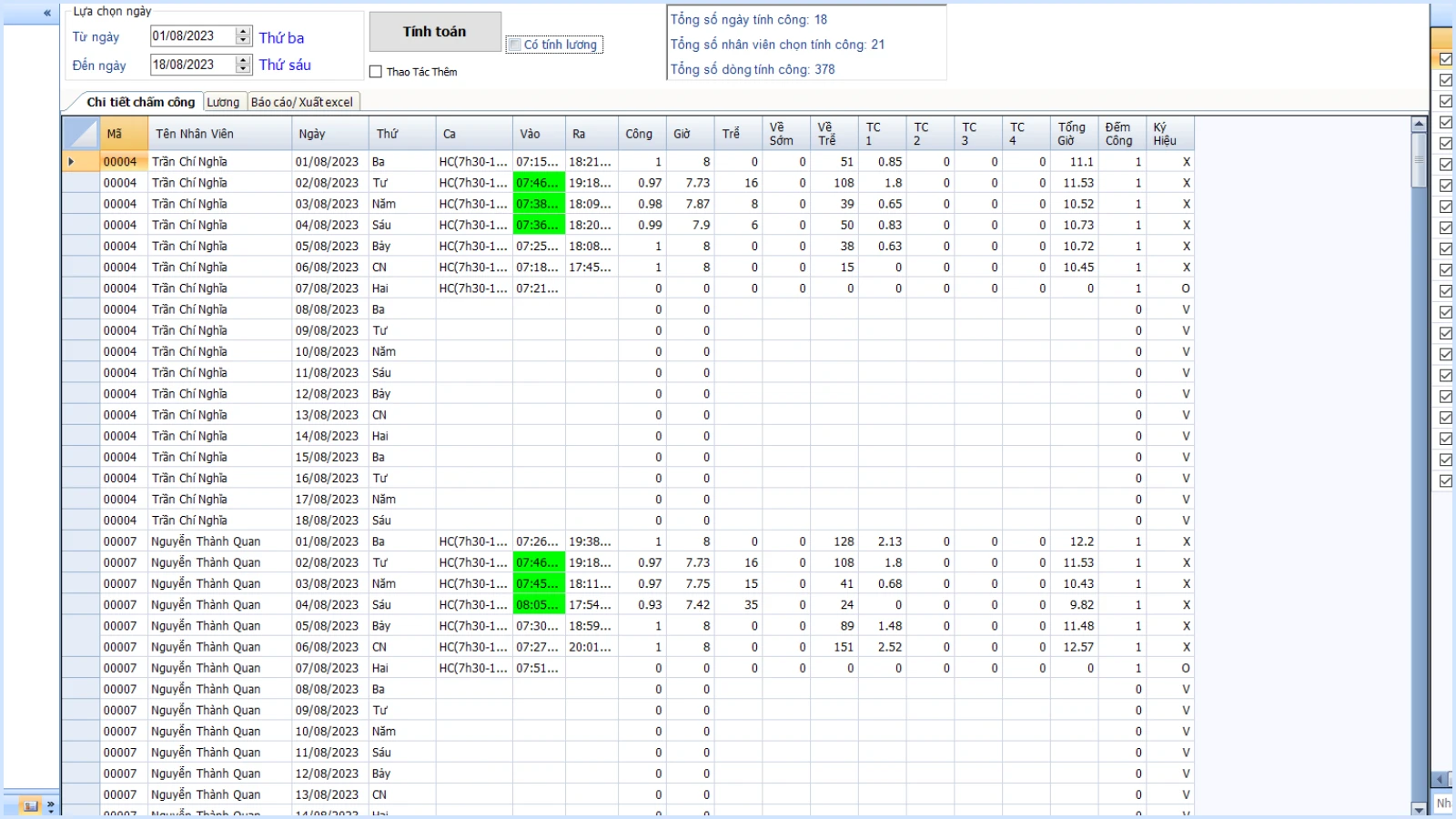Click the Trễ value 35
The width and height of the screenshot is (1456, 819).
[739, 605]
